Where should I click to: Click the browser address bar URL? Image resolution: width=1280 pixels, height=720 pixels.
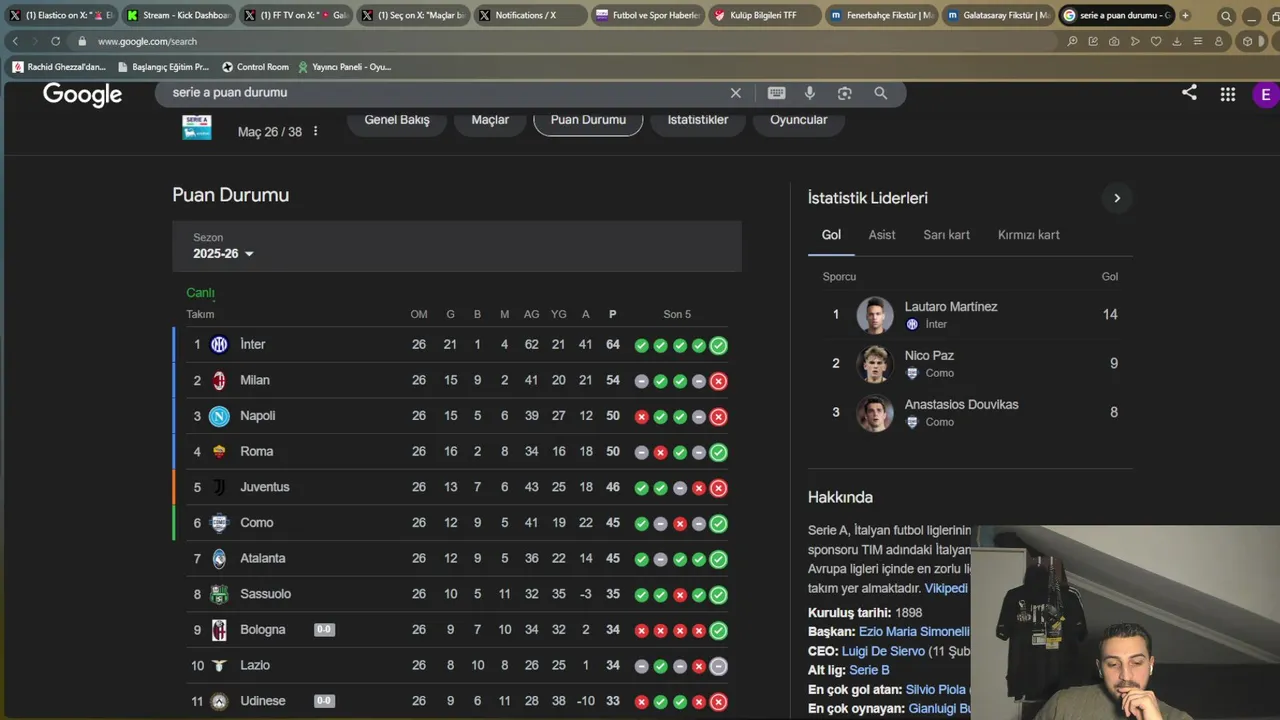[147, 41]
